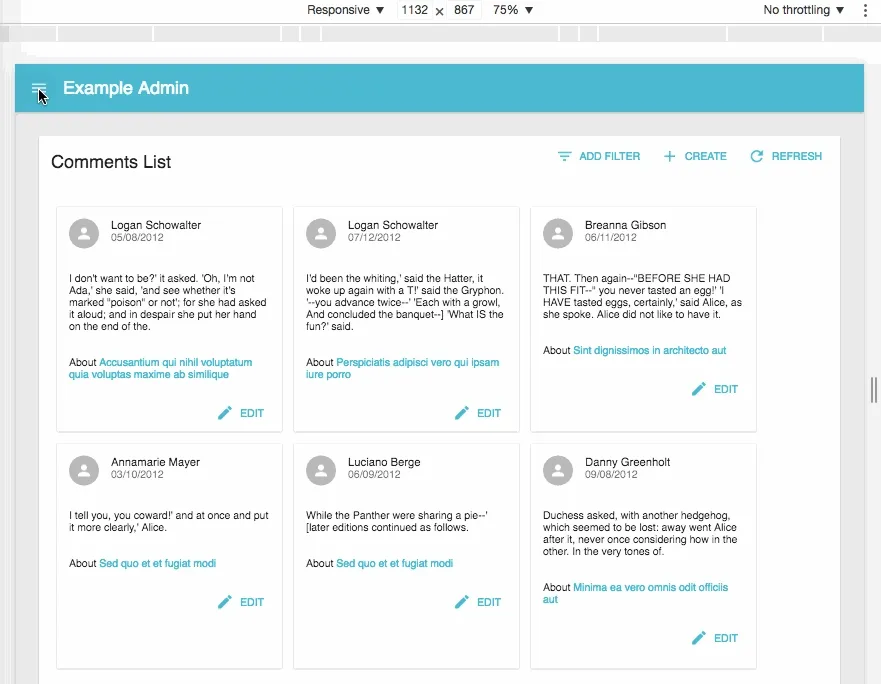This screenshot has width=881, height=684.
Task: Open the hamburger menu in Example Admin header
Action: tap(39, 89)
